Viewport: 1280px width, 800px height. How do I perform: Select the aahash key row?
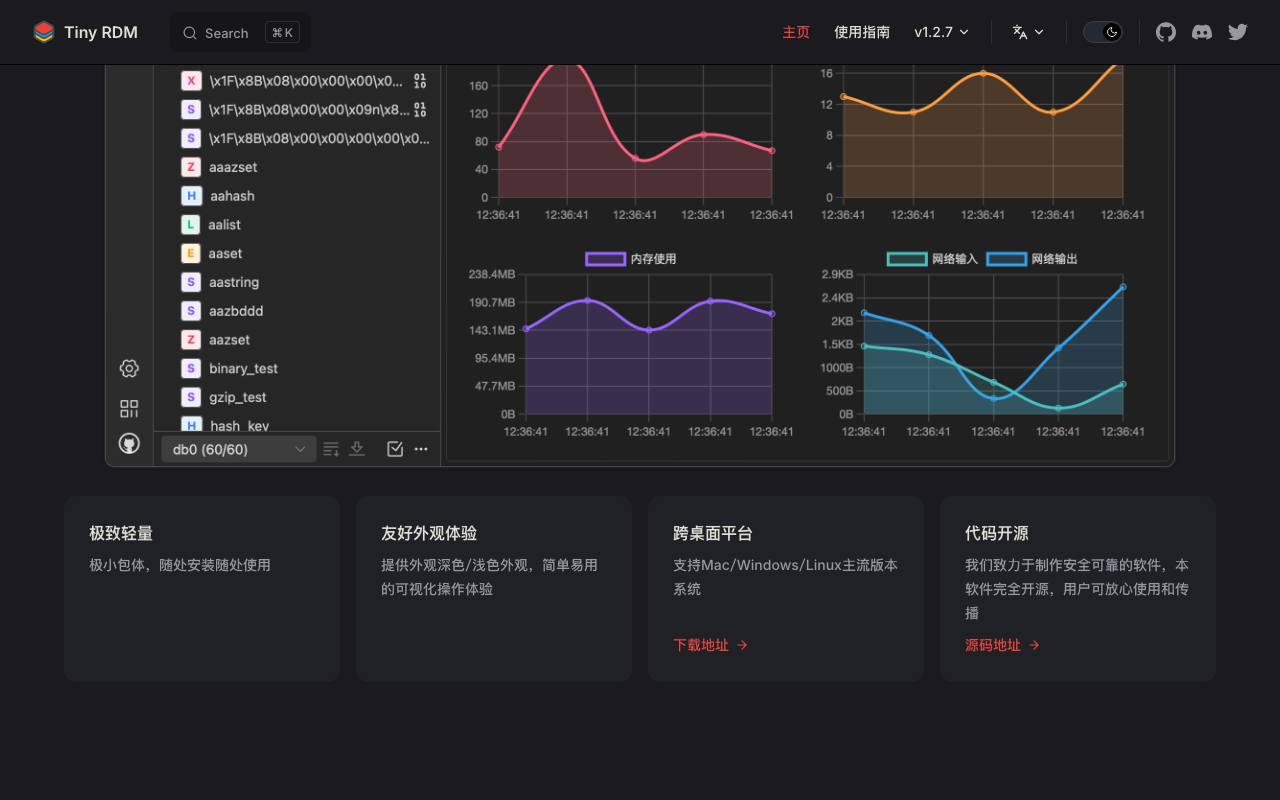point(297,196)
